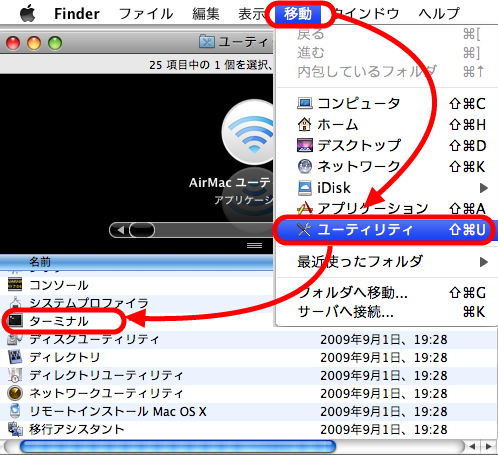Click the デスクトップ icon in menu
Screen dimensions: 498x455
coord(305,145)
